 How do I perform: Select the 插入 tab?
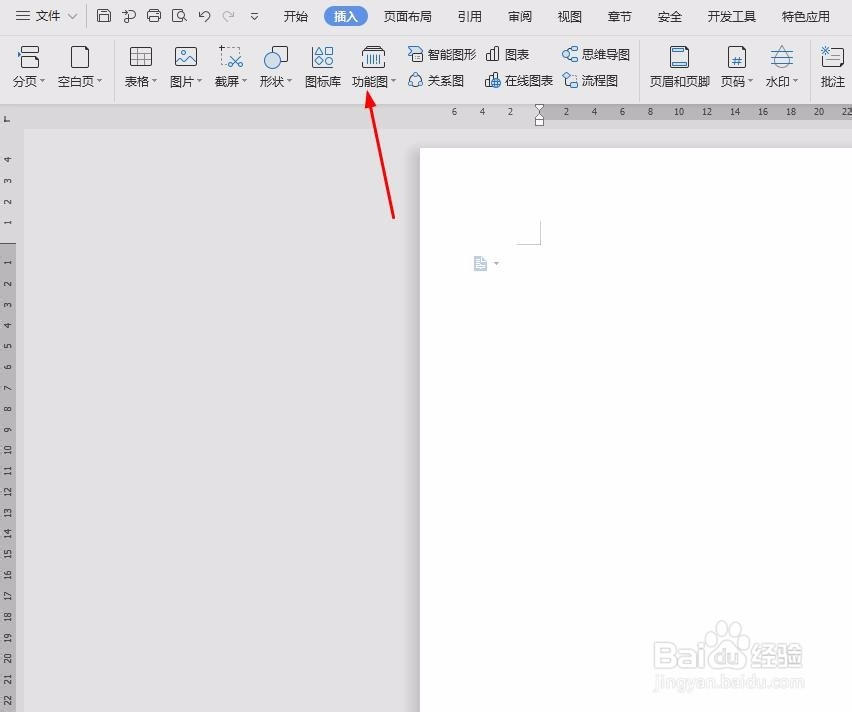346,16
